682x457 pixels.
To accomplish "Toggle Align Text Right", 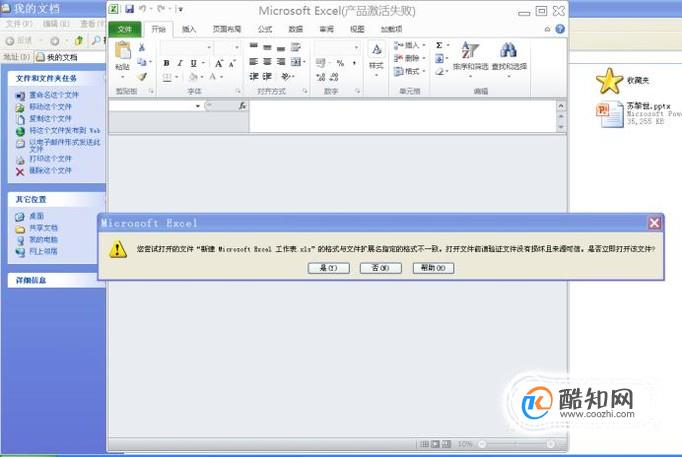I will [x=281, y=62].
